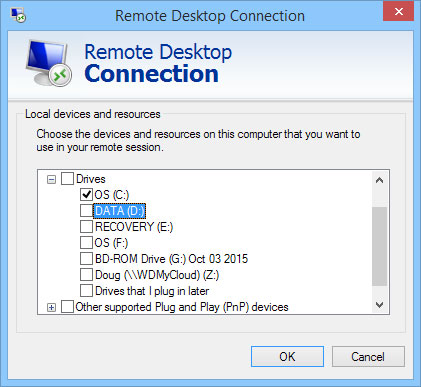The height and width of the screenshot is (387, 421).
Task: Check Other supported Plug and Play devices
Action: coord(67,306)
